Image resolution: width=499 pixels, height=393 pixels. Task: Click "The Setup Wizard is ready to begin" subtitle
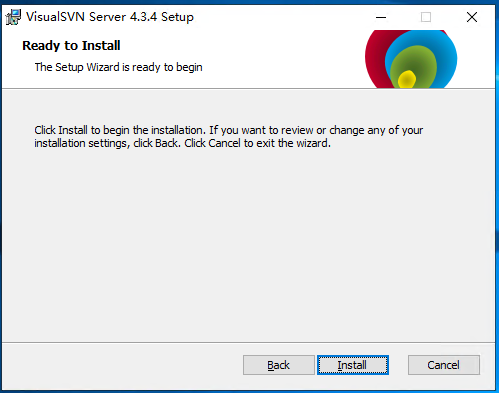tap(118, 67)
